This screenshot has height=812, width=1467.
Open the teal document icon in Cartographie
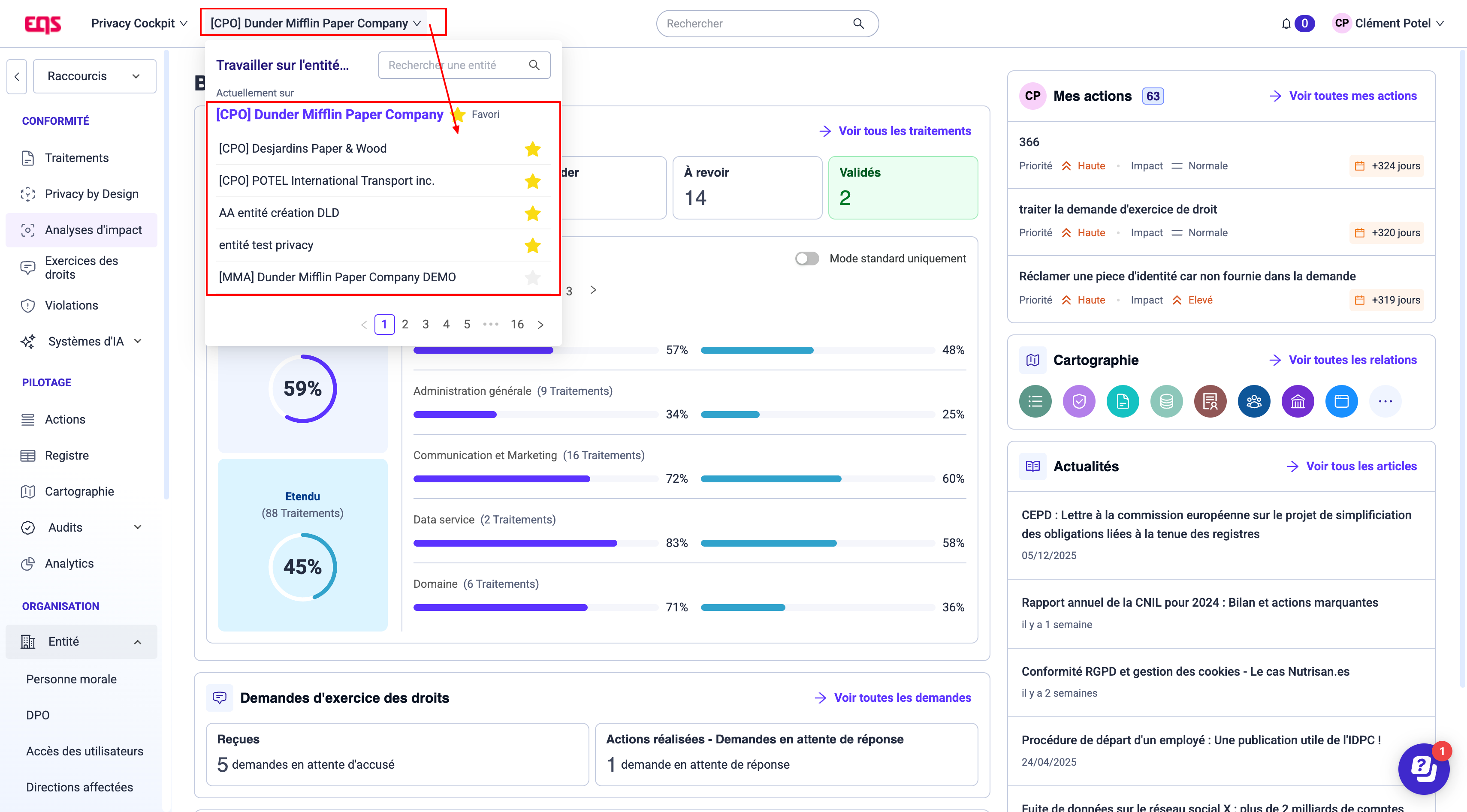pyautogui.click(x=1123, y=401)
